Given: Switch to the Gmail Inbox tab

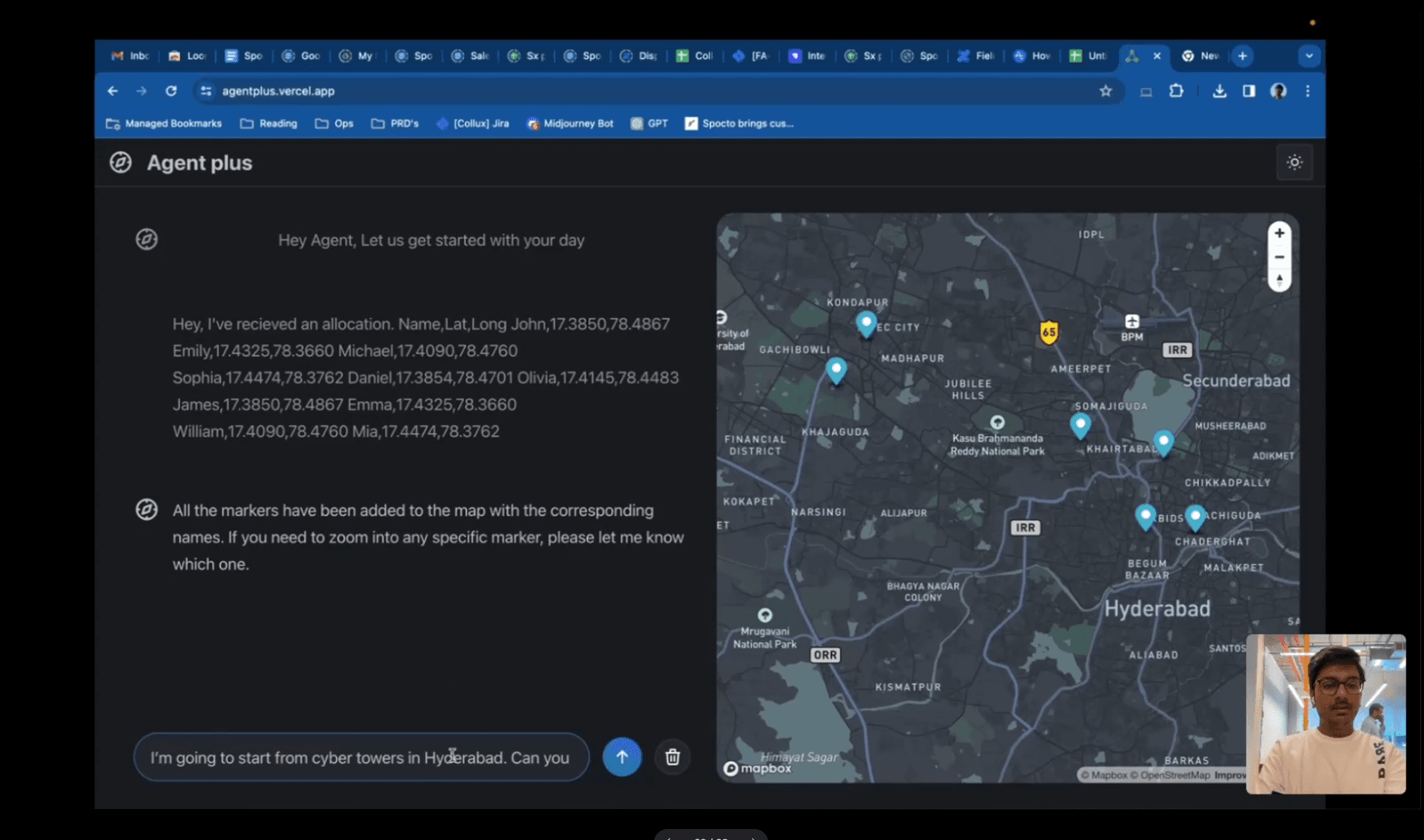Looking at the screenshot, I should pyautogui.click(x=130, y=56).
